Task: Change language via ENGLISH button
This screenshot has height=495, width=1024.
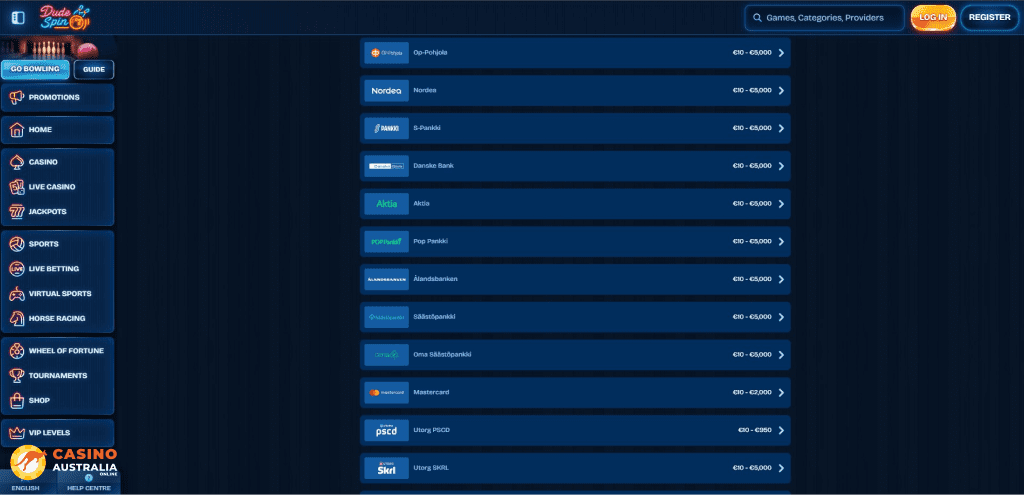Action: (25, 488)
